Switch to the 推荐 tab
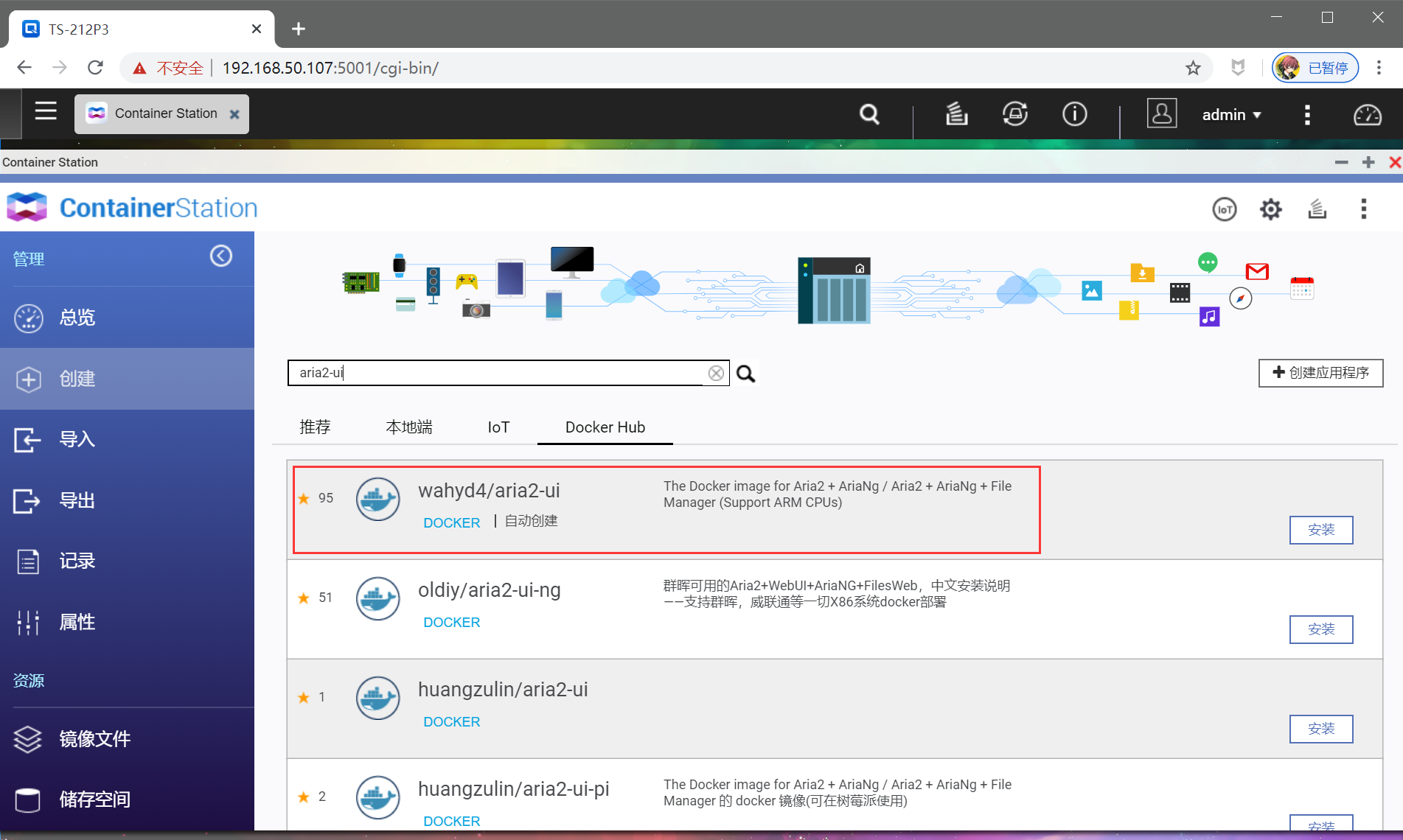 click(x=315, y=427)
